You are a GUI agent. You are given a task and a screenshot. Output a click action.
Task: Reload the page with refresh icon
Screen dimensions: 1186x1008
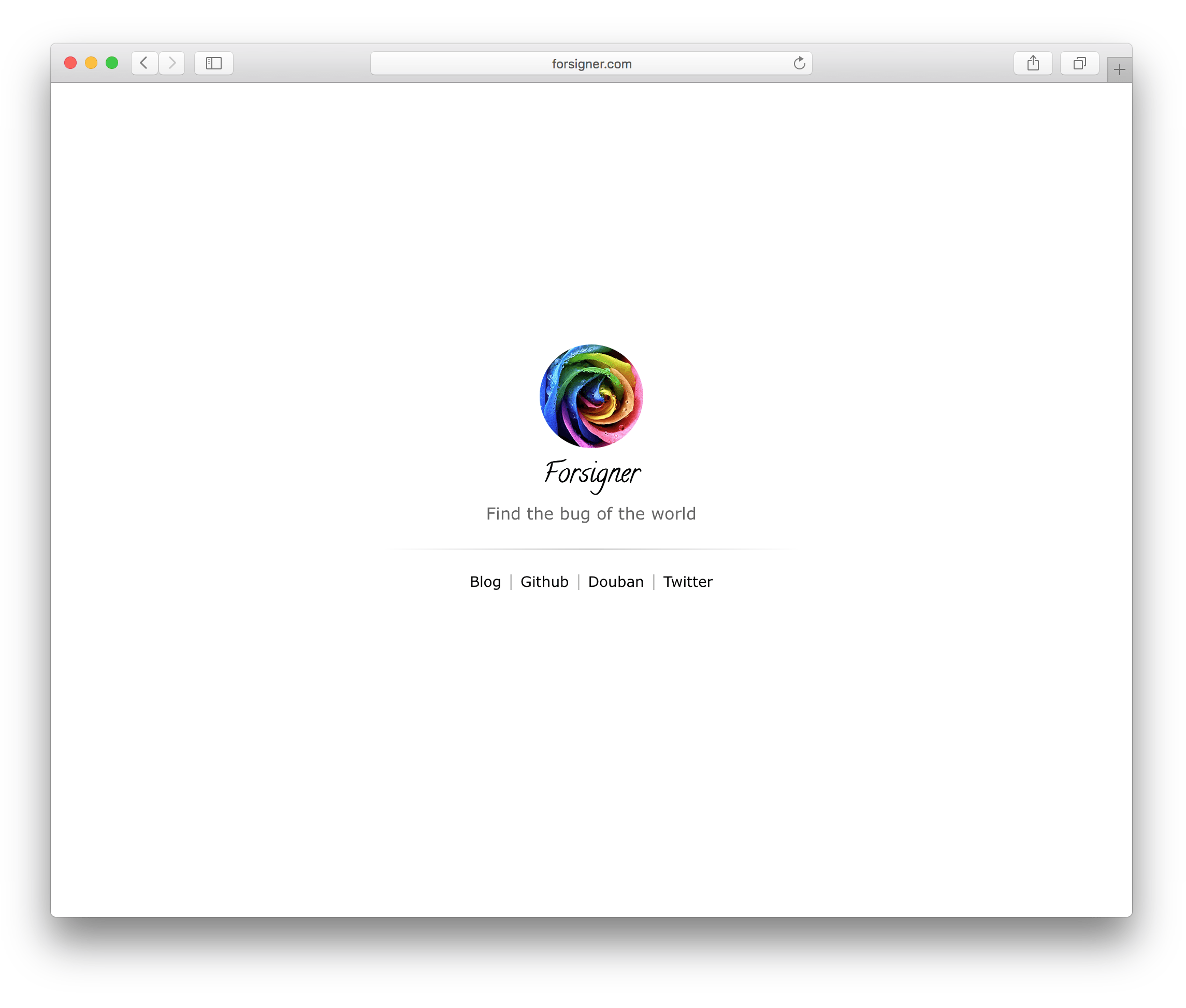point(799,63)
